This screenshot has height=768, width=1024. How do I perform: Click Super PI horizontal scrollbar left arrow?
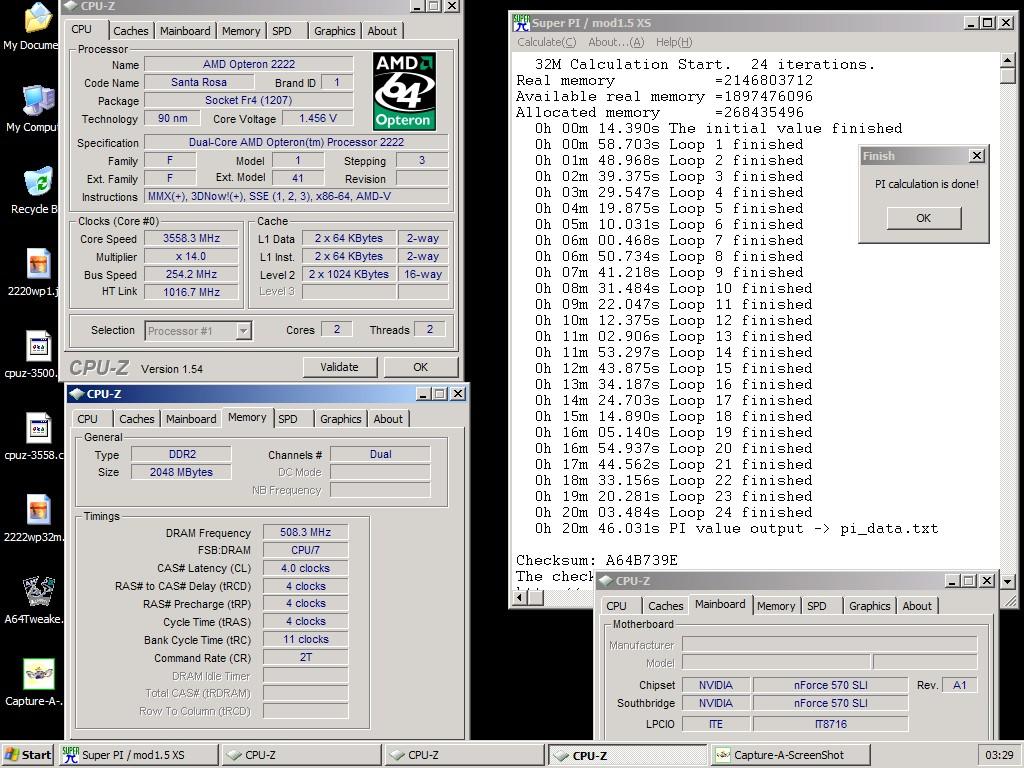520,597
